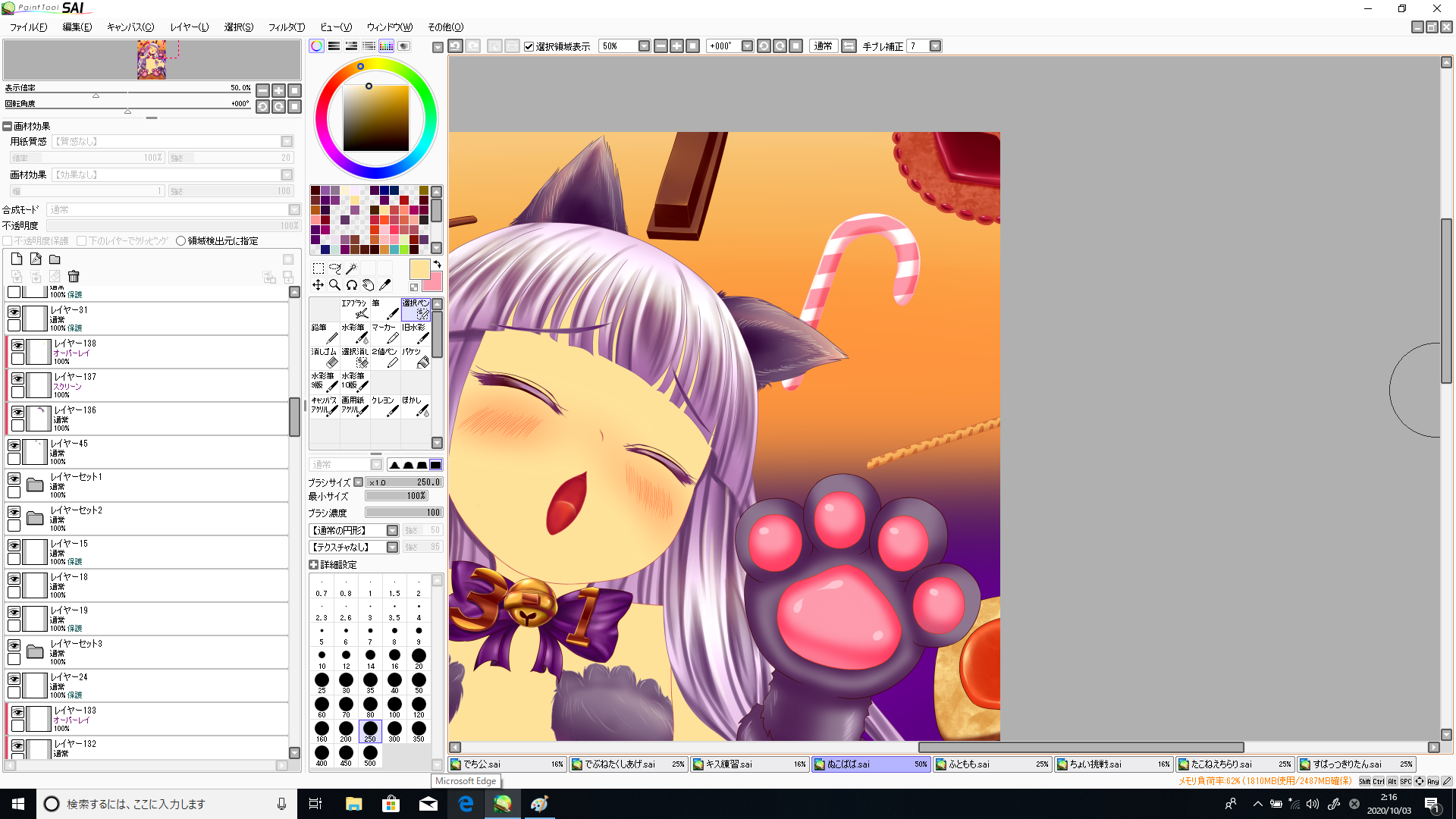Select the rectangular selection tool
Screen dimensions: 1456x819
(318, 268)
